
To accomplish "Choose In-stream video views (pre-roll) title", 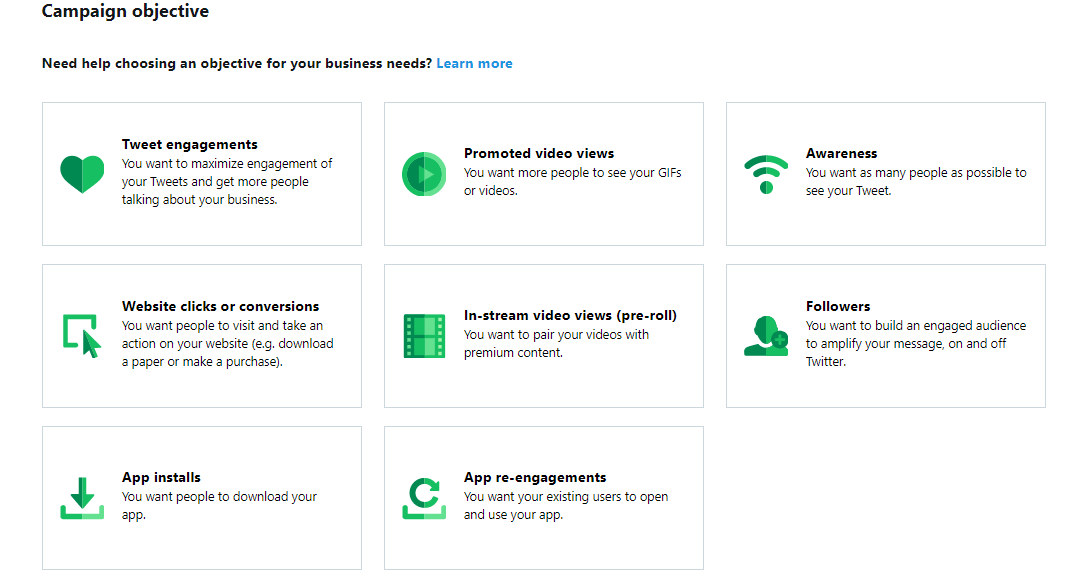I will (x=570, y=315).
